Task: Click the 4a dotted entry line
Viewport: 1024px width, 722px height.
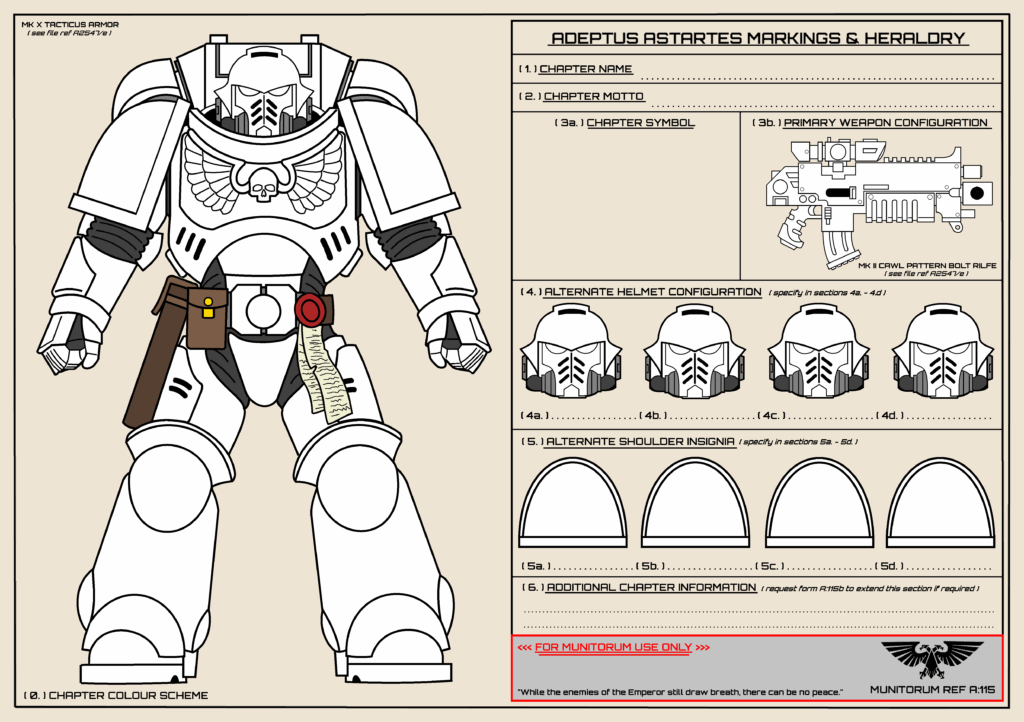Action: tap(594, 416)
